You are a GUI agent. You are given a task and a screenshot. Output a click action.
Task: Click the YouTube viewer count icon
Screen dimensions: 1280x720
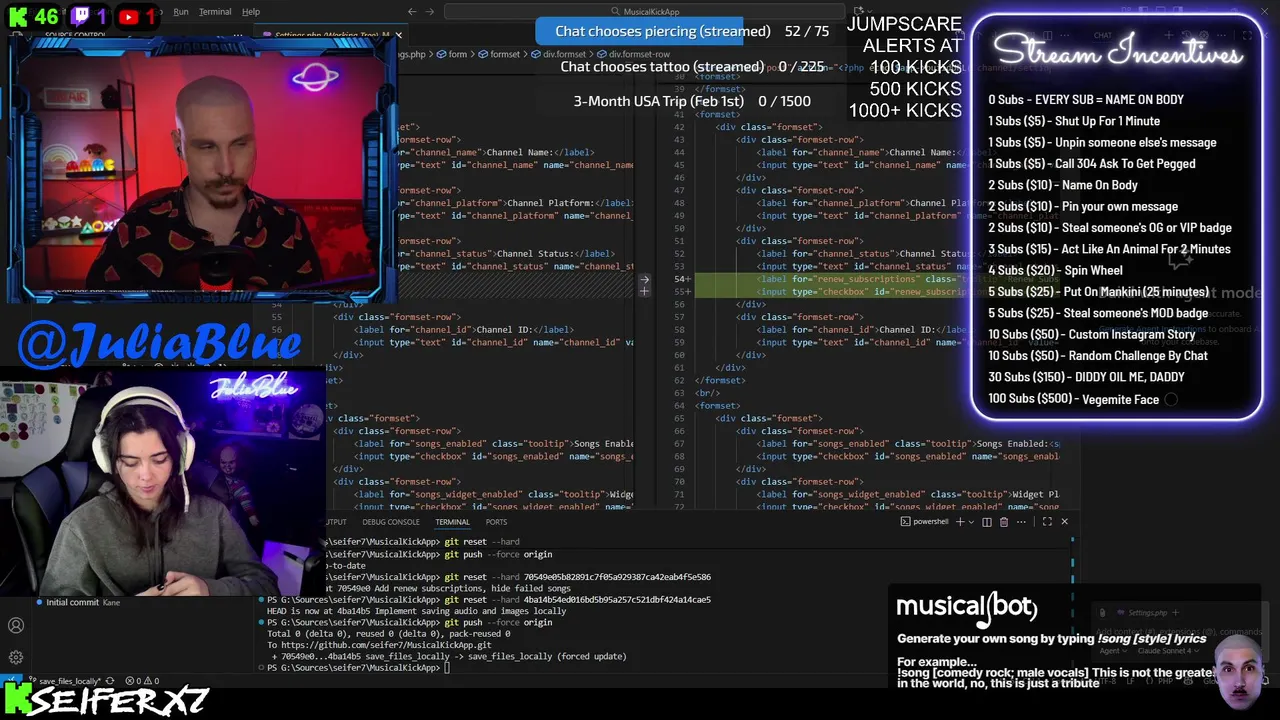pos(137,17)
